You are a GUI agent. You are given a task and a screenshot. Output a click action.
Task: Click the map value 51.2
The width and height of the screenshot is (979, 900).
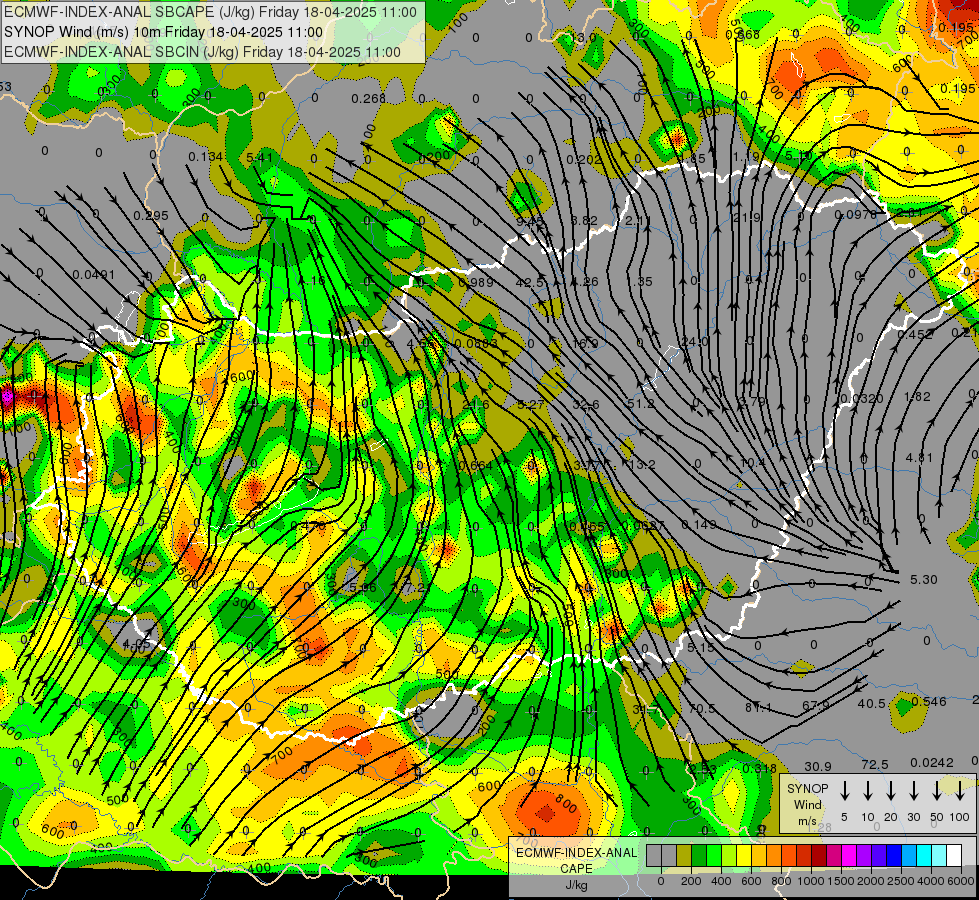(641, 403)
